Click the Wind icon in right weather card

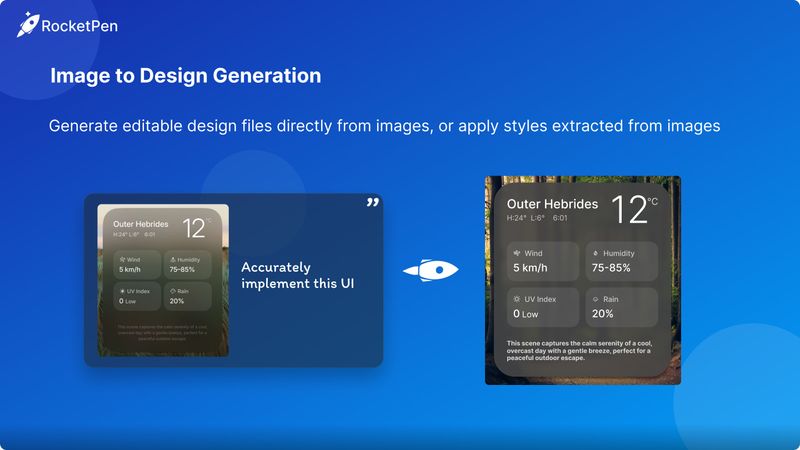(517, 254)
